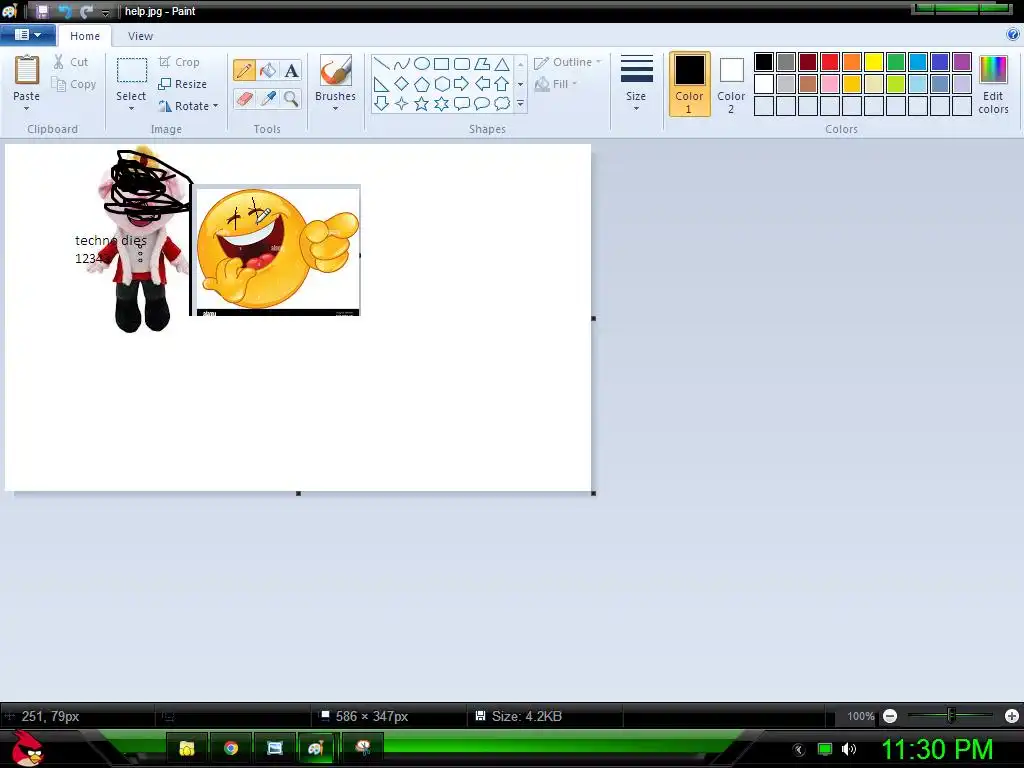Image resolution: width=1024 pixels, height=768 pixels.
Task: Activate Color 1 foreground selector
Action: coord(689,84)
